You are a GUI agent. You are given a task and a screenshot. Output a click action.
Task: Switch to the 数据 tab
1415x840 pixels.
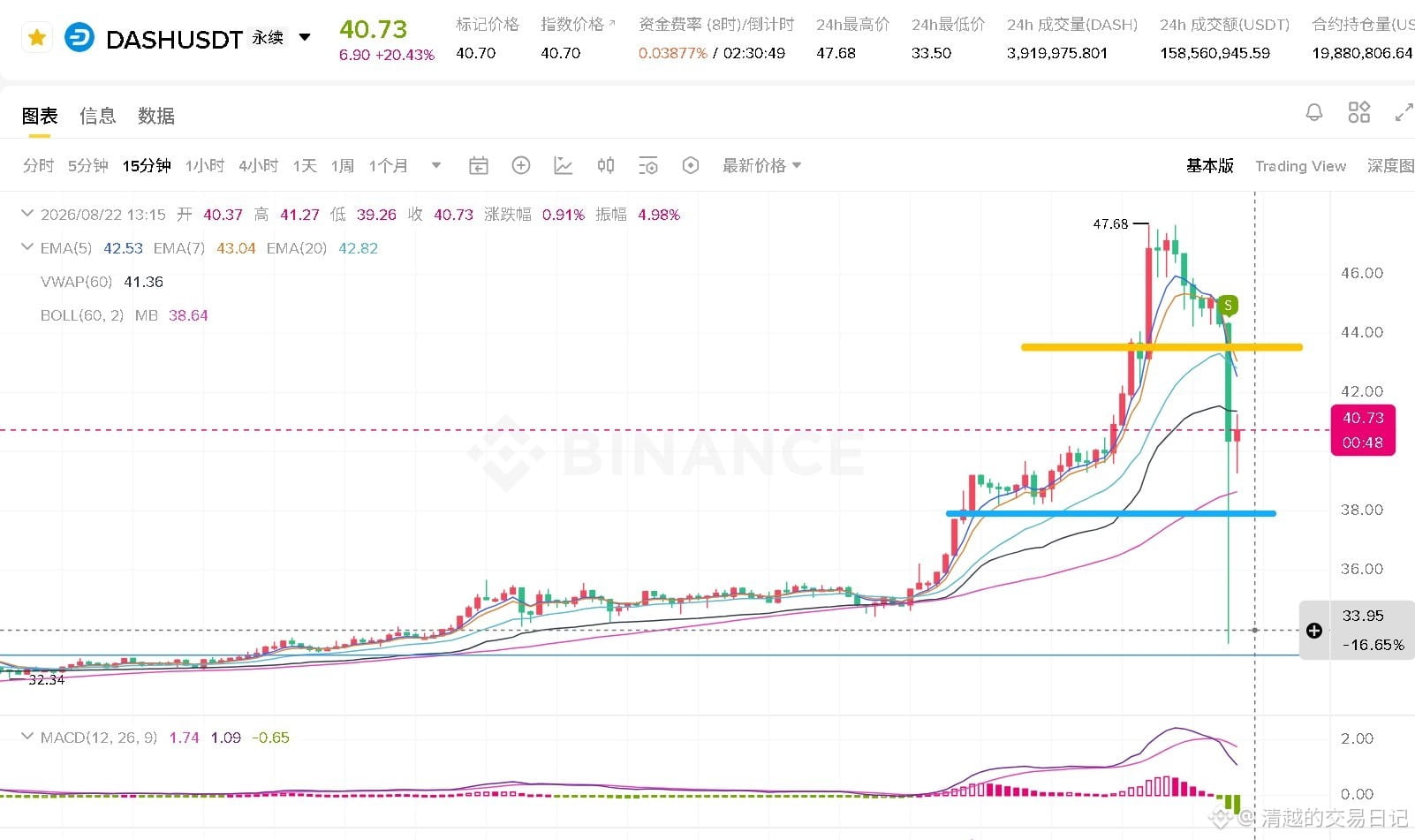156,116
